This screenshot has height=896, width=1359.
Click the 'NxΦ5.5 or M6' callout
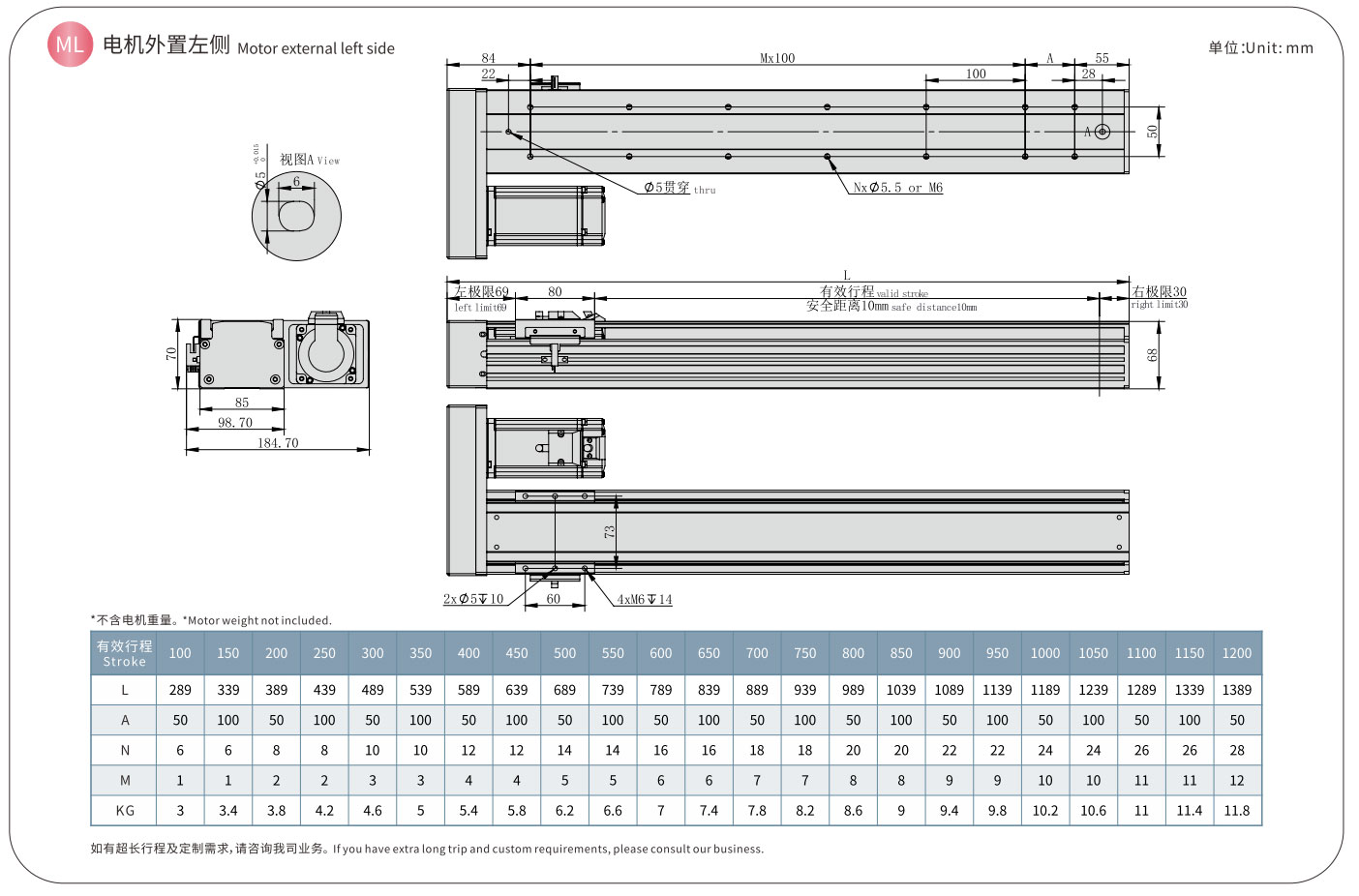point(897,188)
